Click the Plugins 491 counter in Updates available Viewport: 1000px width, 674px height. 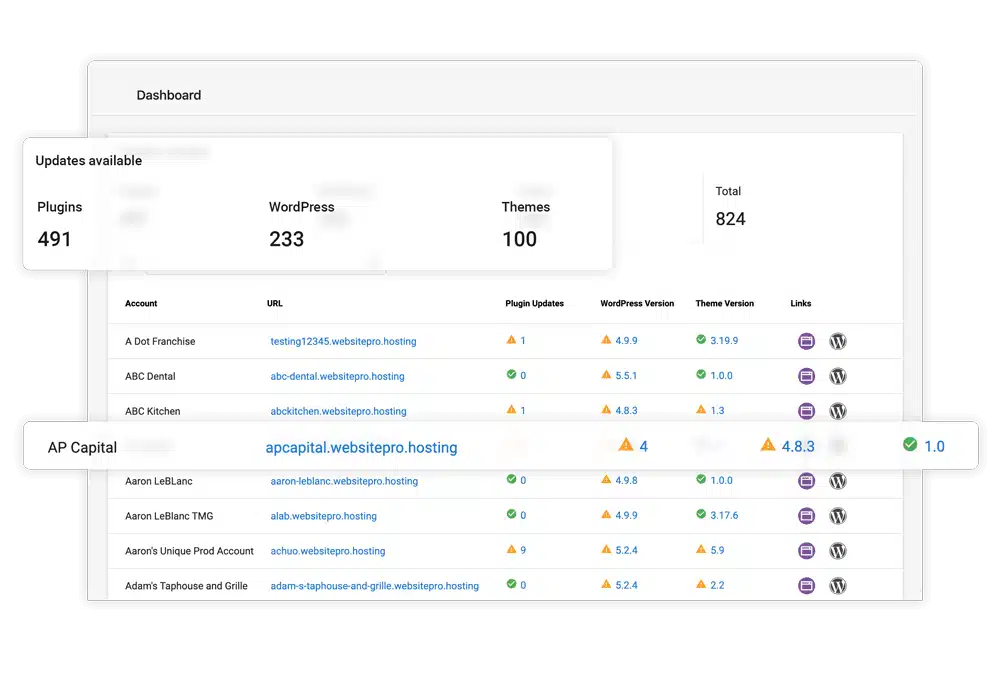(60, 224)
